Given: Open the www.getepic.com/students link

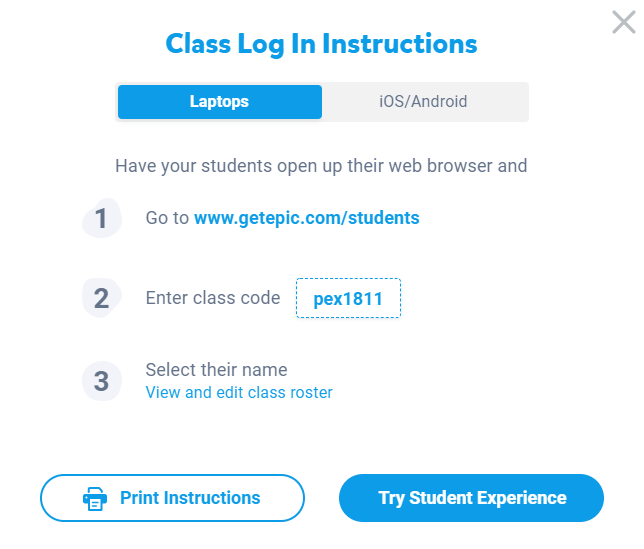Looking at the screenshot, I should [x=306, y=218].
